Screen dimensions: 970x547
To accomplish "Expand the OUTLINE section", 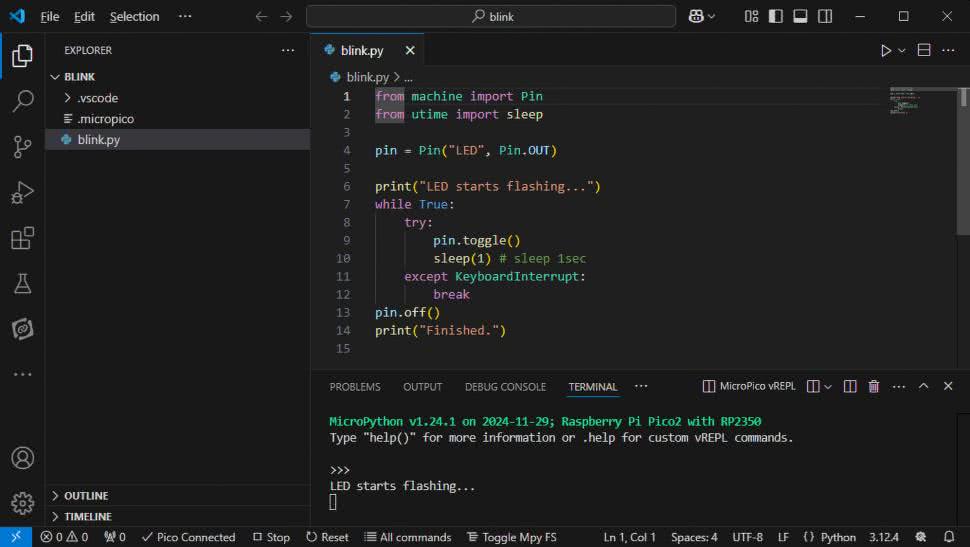I will pos(86,496).
